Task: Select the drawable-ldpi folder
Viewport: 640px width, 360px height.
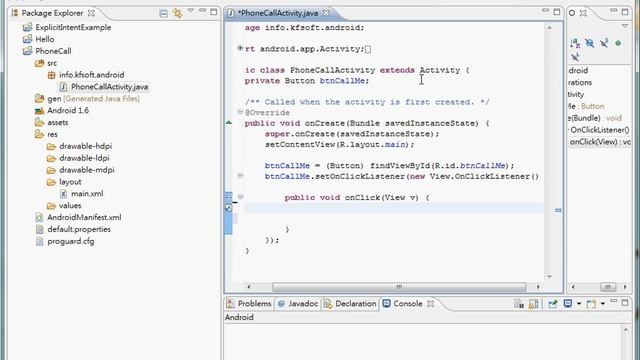Action: [x=84, y=158]
